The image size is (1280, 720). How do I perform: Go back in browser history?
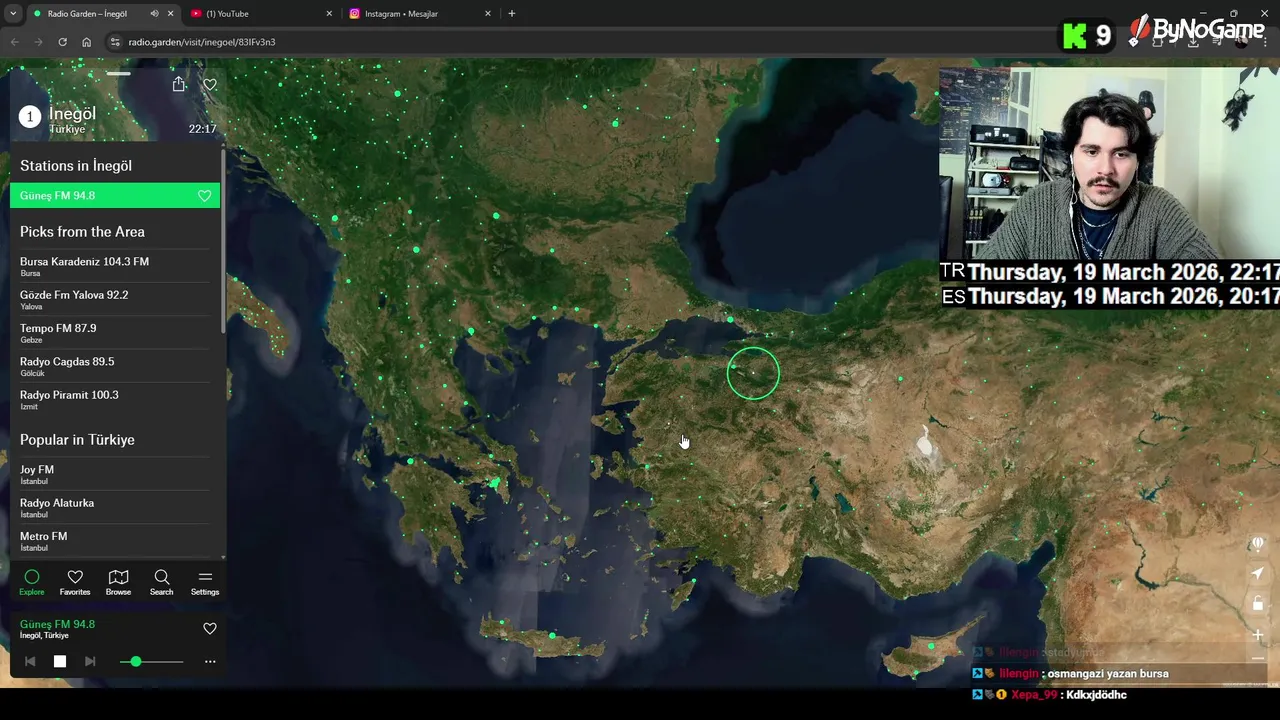pos(14,42)
